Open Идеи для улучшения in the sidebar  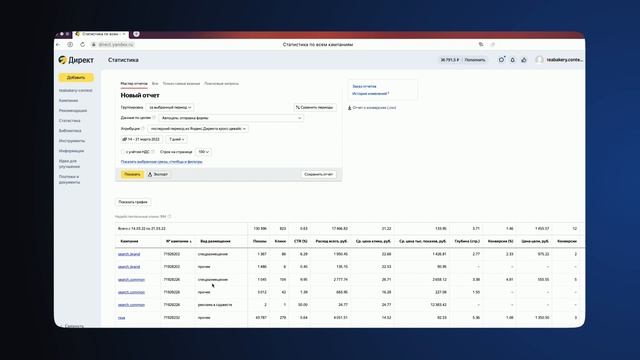69,164
